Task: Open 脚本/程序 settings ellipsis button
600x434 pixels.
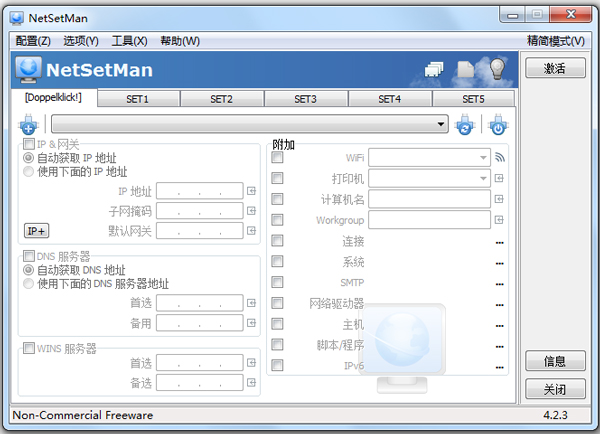Action: 499,346
